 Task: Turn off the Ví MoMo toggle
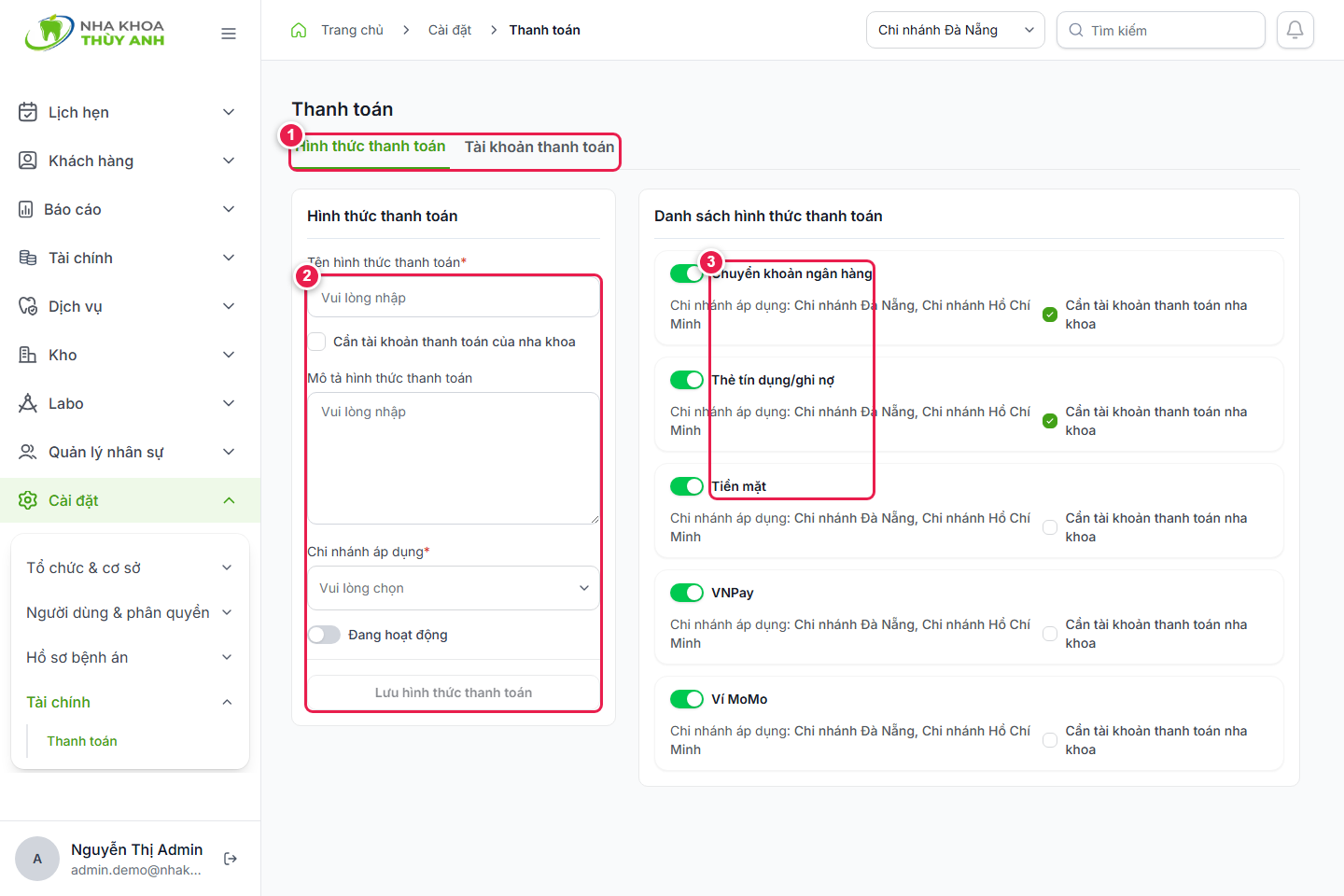coord(687,699)
